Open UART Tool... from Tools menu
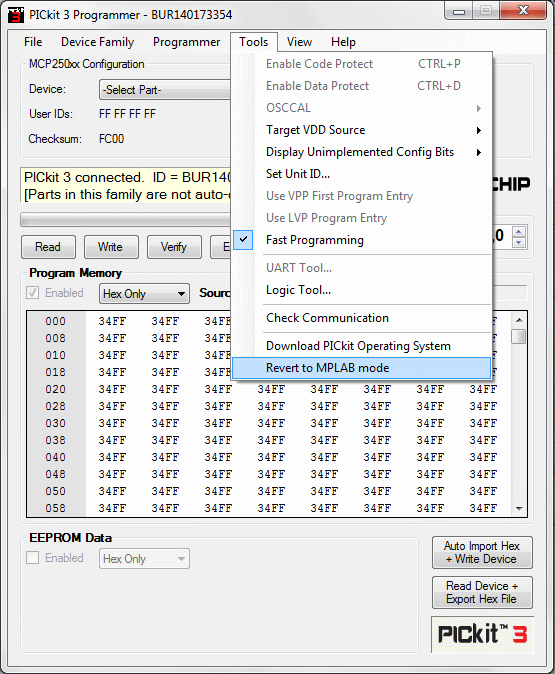 (x=362, y=268)
